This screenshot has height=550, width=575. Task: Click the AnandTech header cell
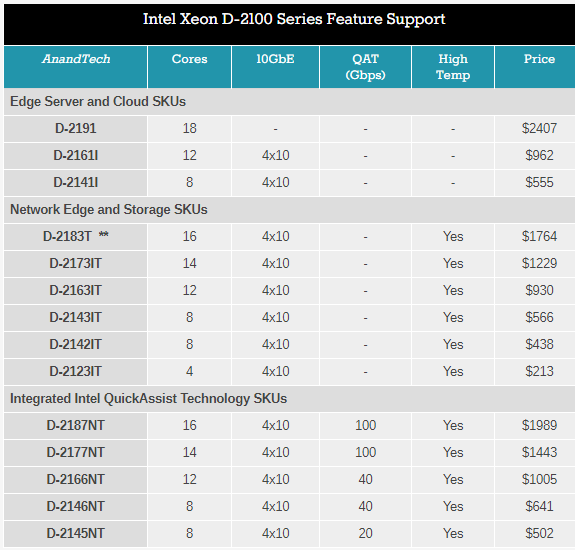click(76, 67)
